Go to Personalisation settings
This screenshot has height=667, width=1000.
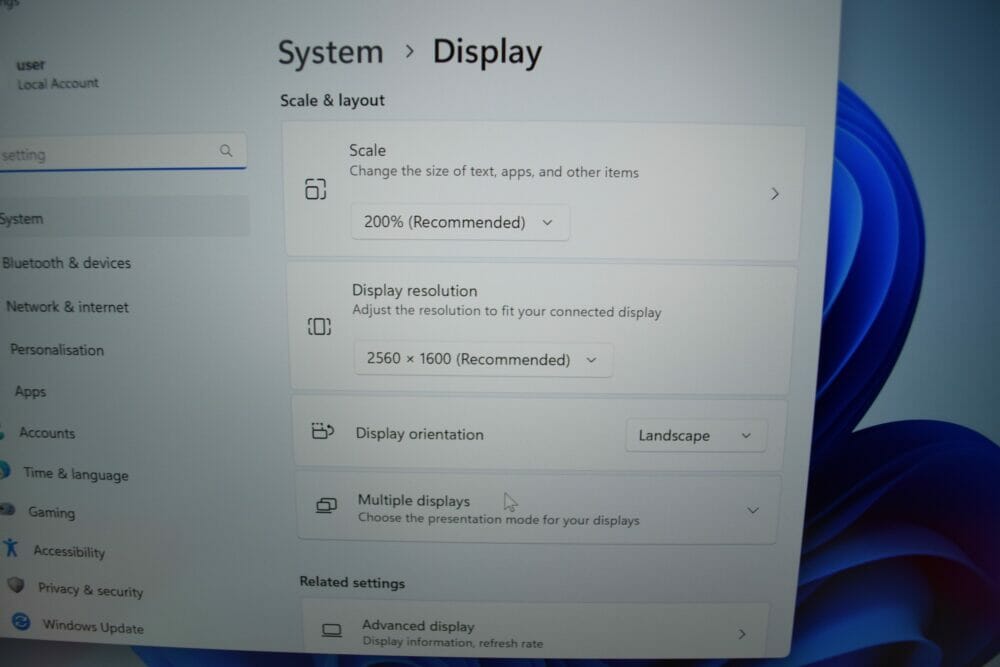click(57, 350)
